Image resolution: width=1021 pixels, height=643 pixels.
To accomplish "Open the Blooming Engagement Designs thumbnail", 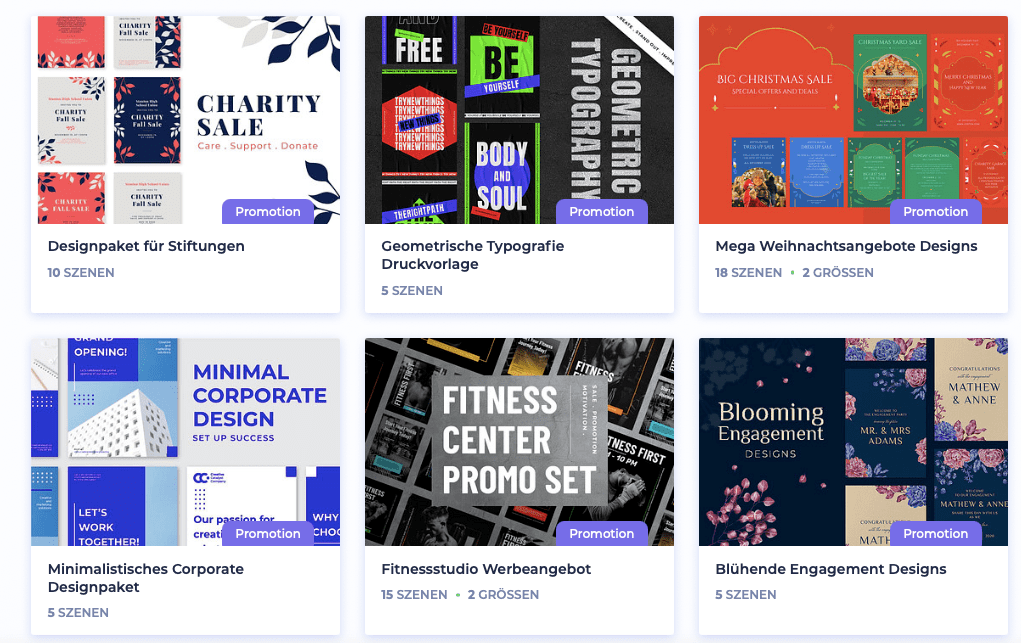I will (x=853, y=442).
